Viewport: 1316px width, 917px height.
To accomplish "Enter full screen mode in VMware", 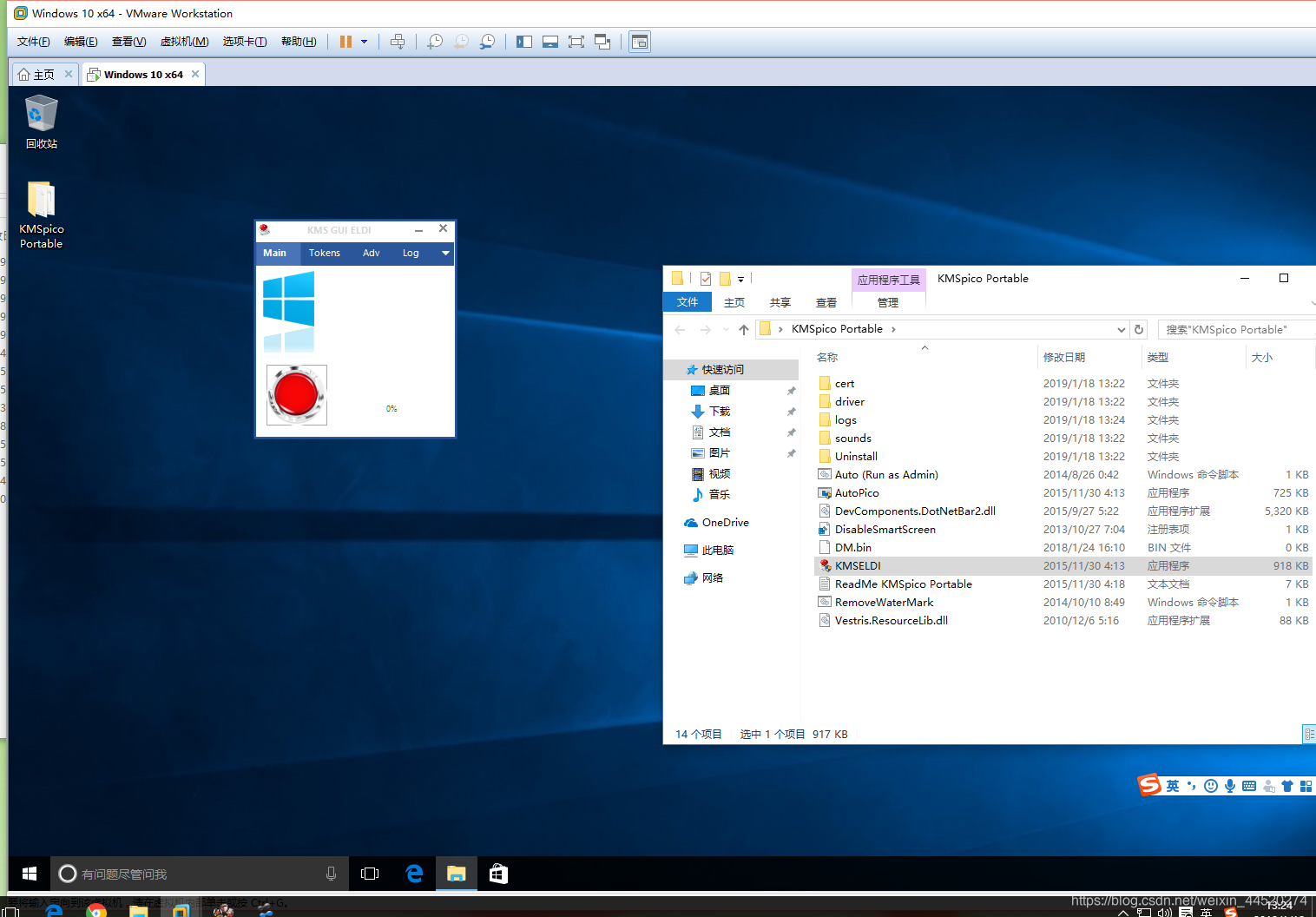I will pyautogui.click(x=576, y=42).
